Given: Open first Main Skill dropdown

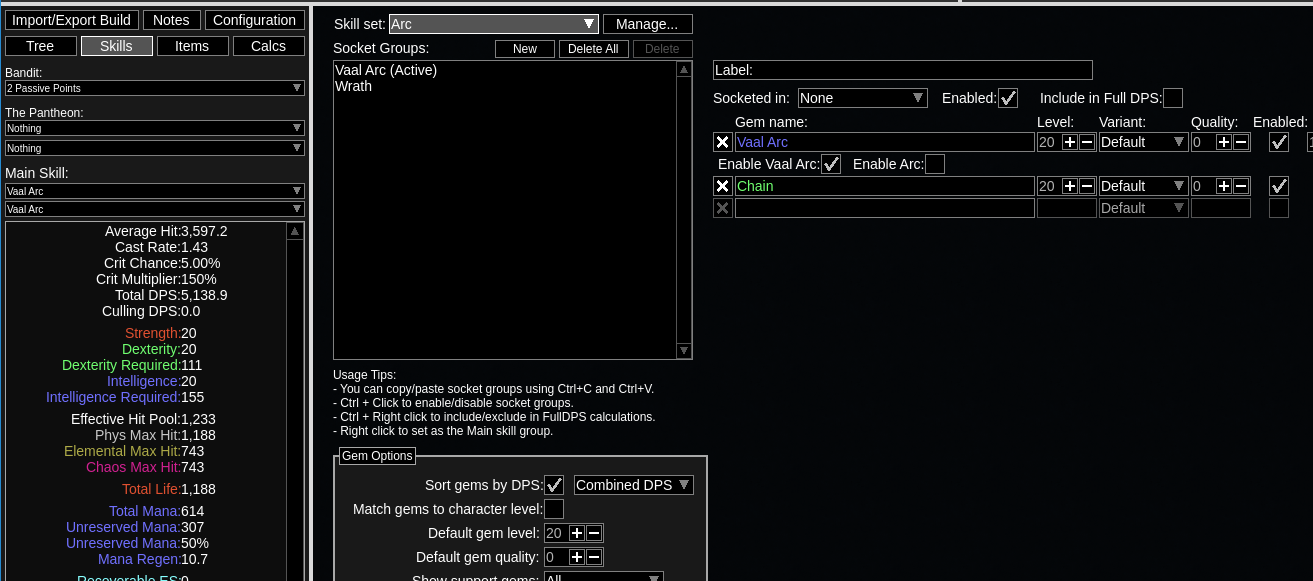Looking at the screenshot, I should click(x=155, y=191).
